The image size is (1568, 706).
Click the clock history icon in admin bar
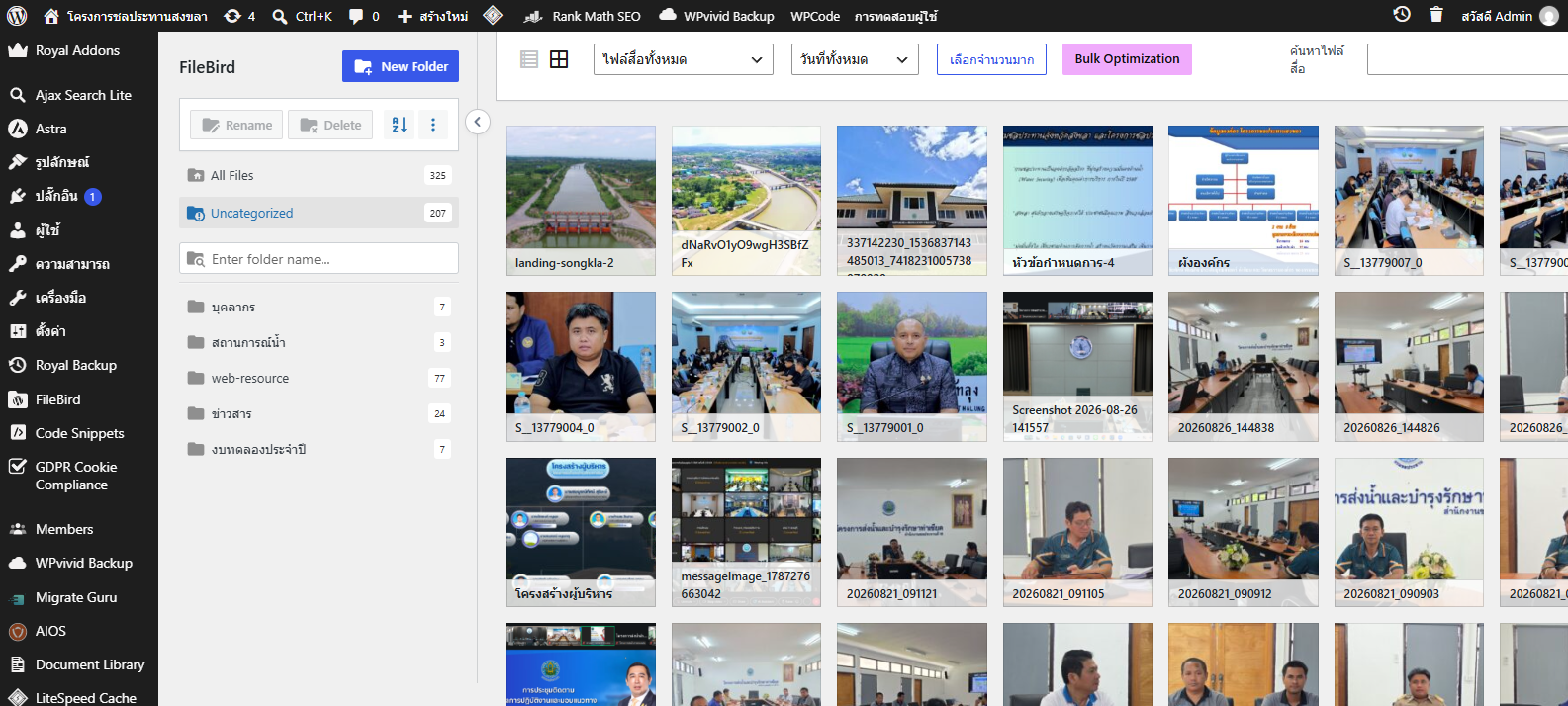coord(1402,15)
